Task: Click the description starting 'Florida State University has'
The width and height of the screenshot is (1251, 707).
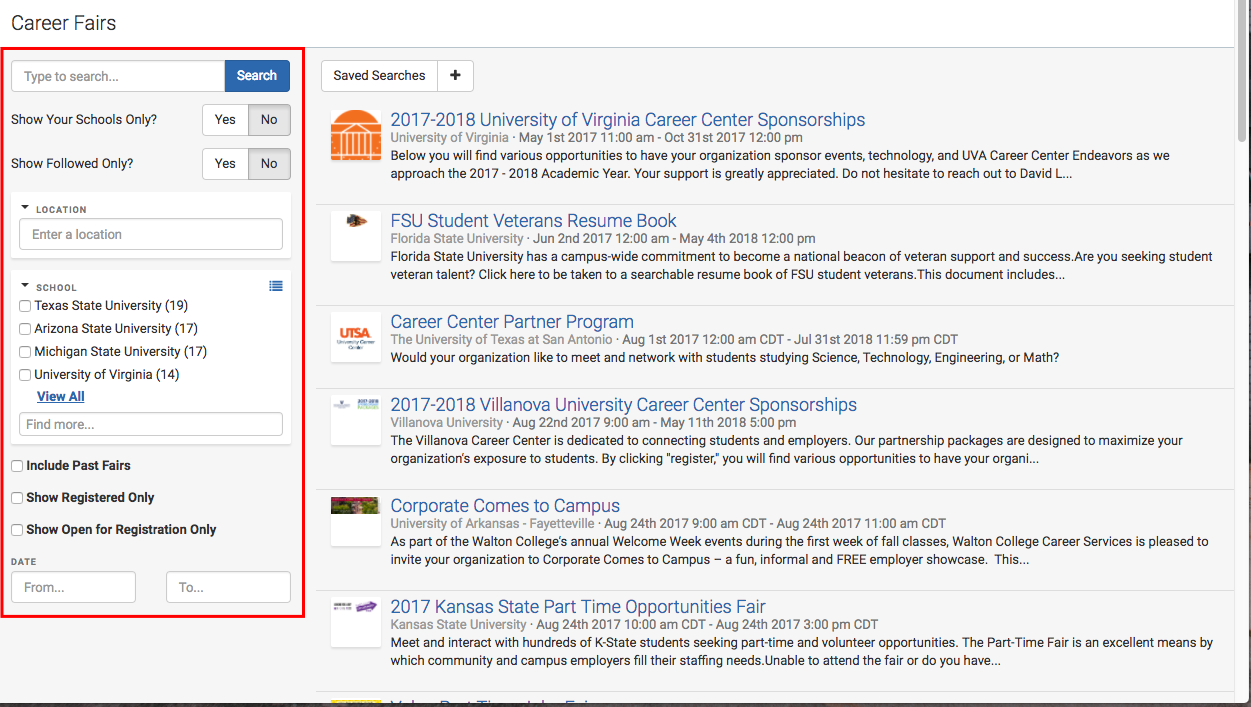Action: click(801, 265)
